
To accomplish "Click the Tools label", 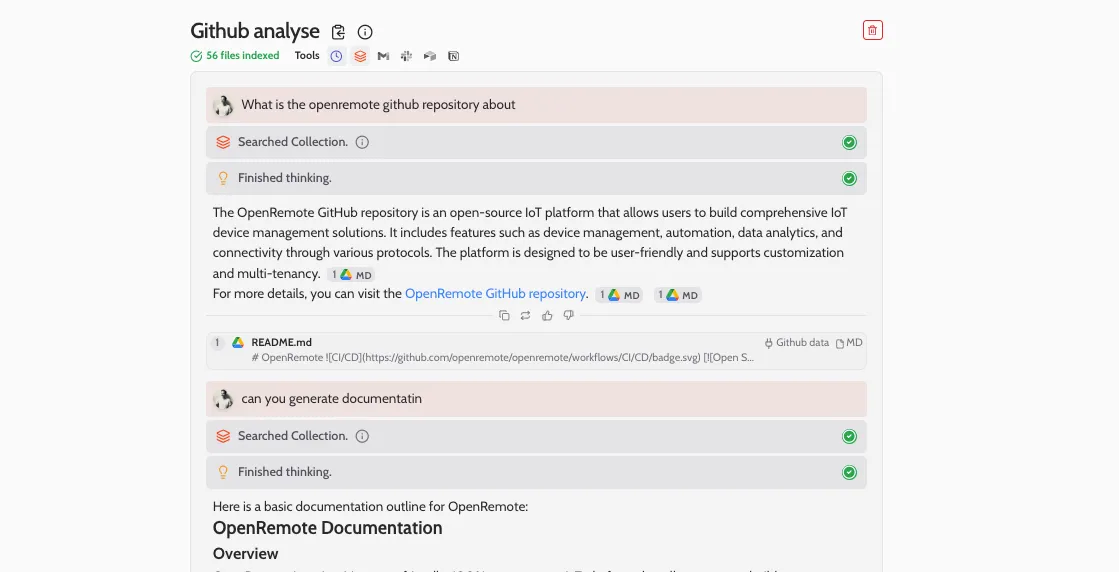I will click(x=307, y=56).
